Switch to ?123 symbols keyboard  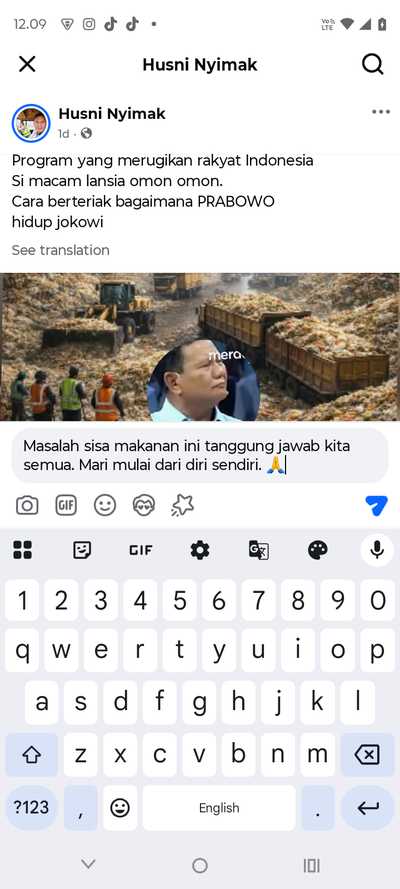[32, 807]
